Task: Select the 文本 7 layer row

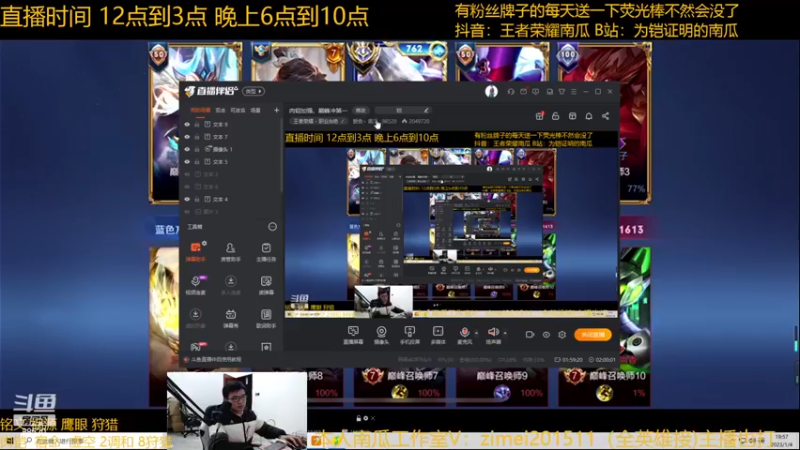Action: click(x=231, y=137)
